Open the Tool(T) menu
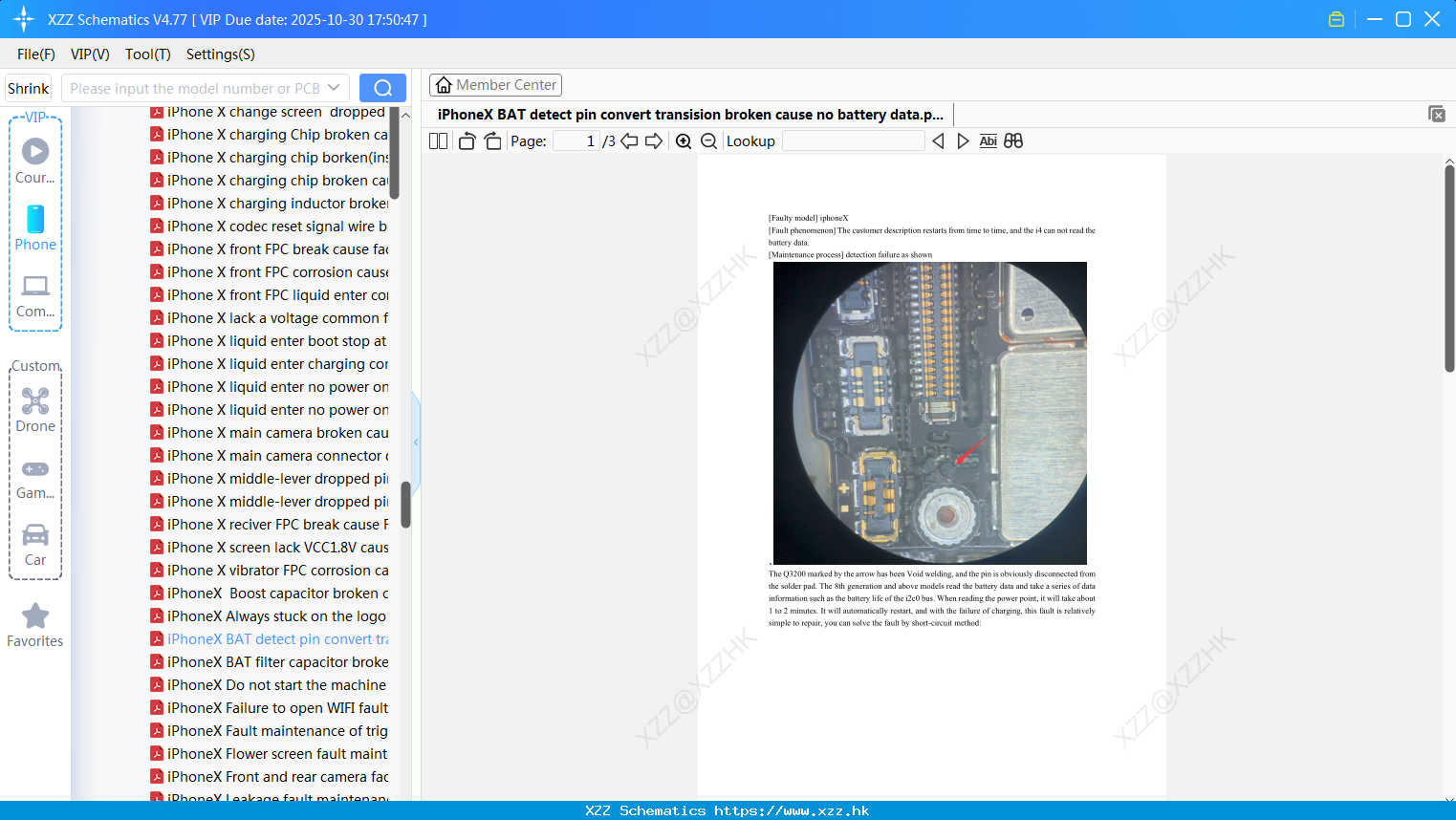Screen dimensions: 1456x820 [x=148, y=54]
